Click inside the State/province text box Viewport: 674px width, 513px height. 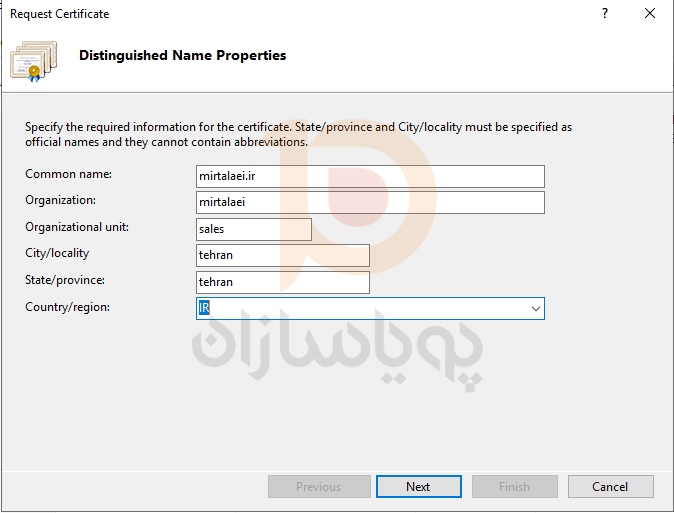pos(283,282)
